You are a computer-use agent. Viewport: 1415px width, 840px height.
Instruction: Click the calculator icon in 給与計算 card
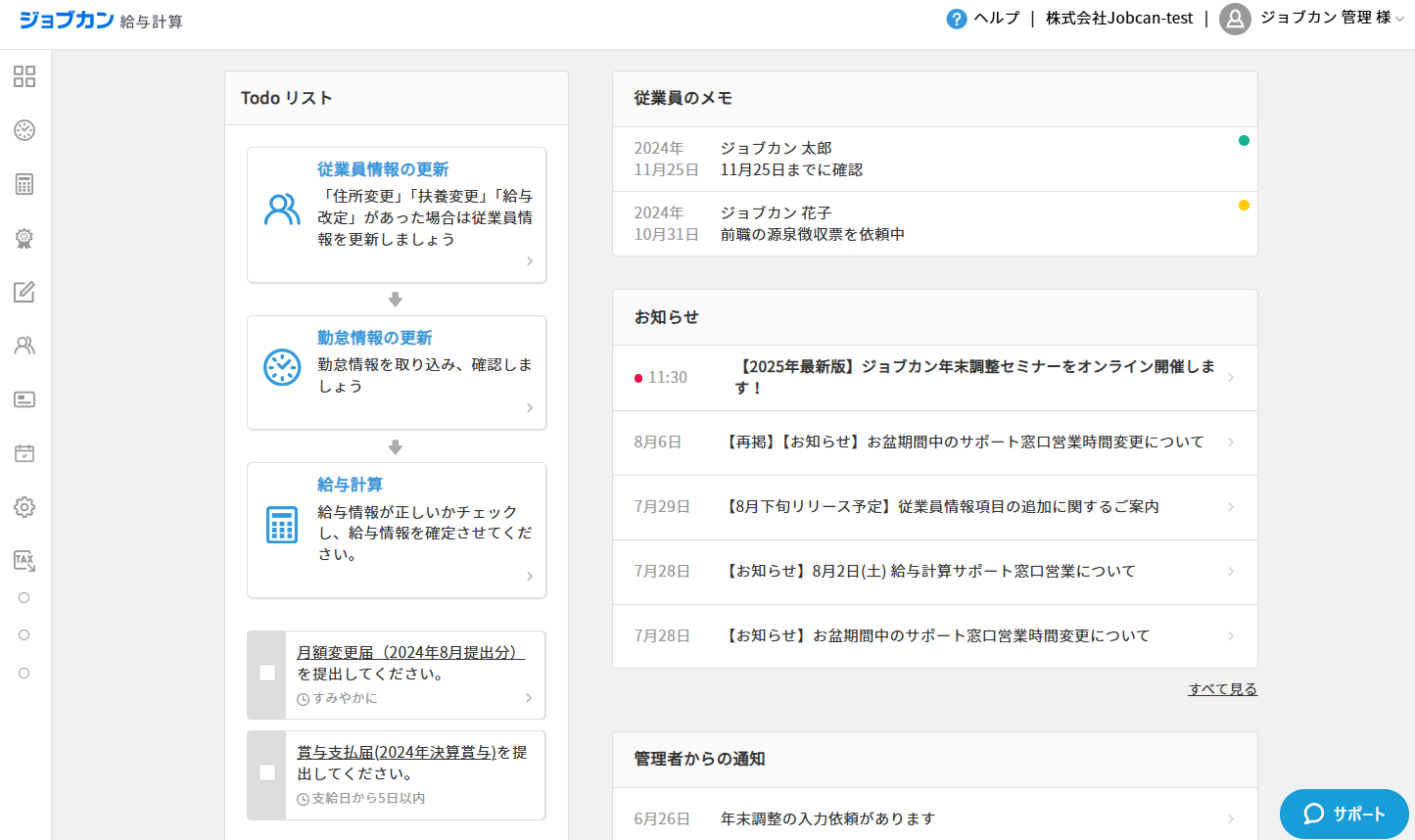[282, 525]
